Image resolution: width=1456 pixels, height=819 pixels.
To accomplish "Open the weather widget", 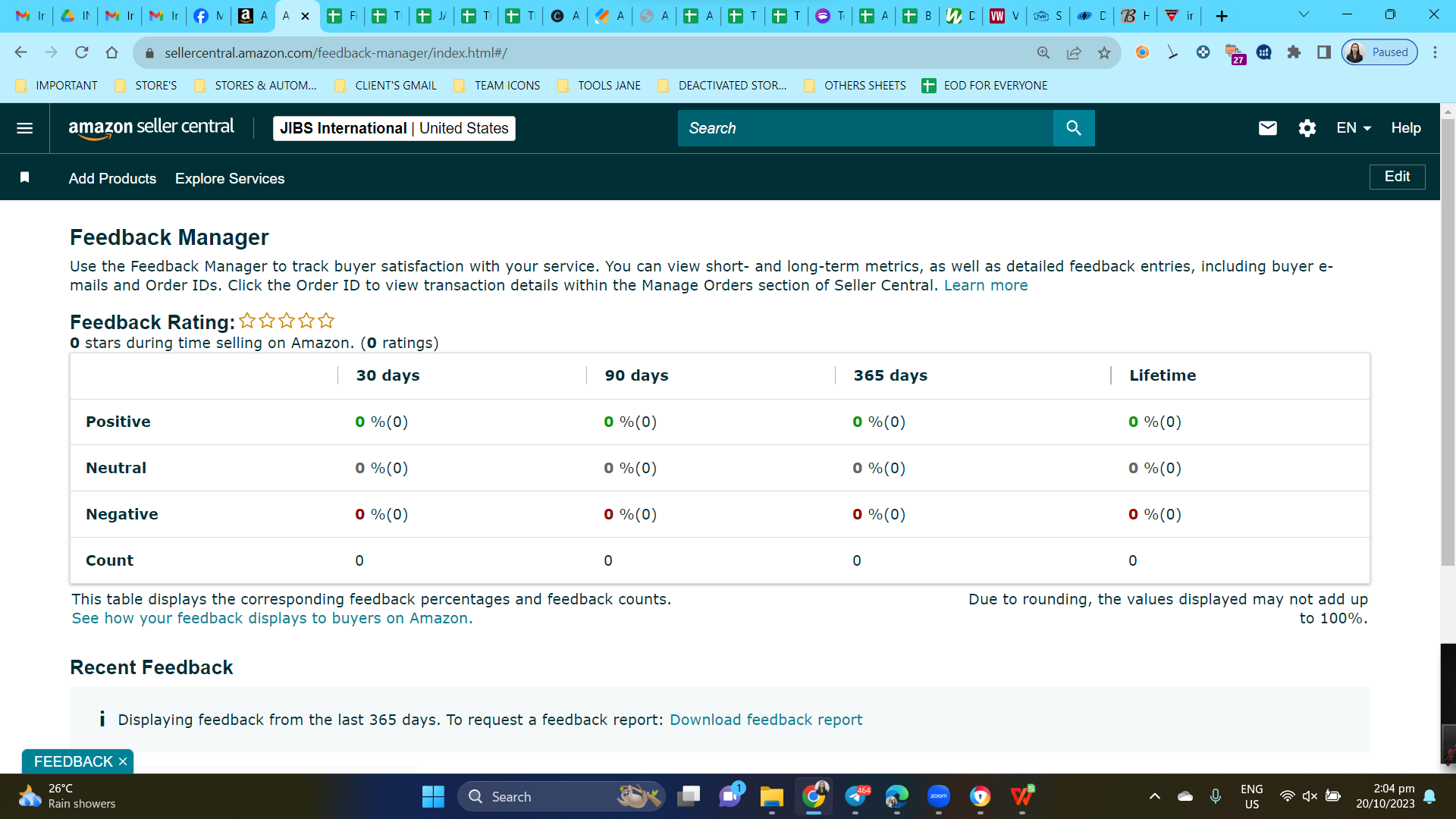I will click(x=67, y=796).
